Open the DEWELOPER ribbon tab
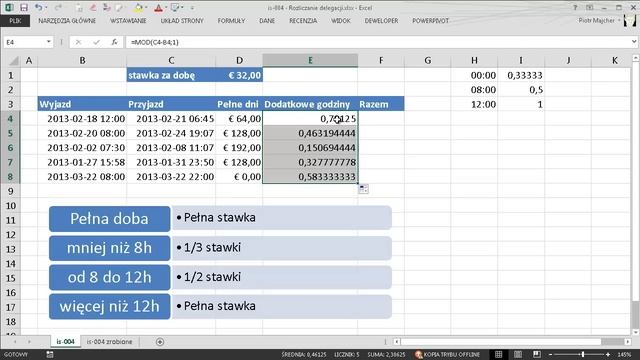Viewport: 640px width, 360px height. (x=381, y=20)
